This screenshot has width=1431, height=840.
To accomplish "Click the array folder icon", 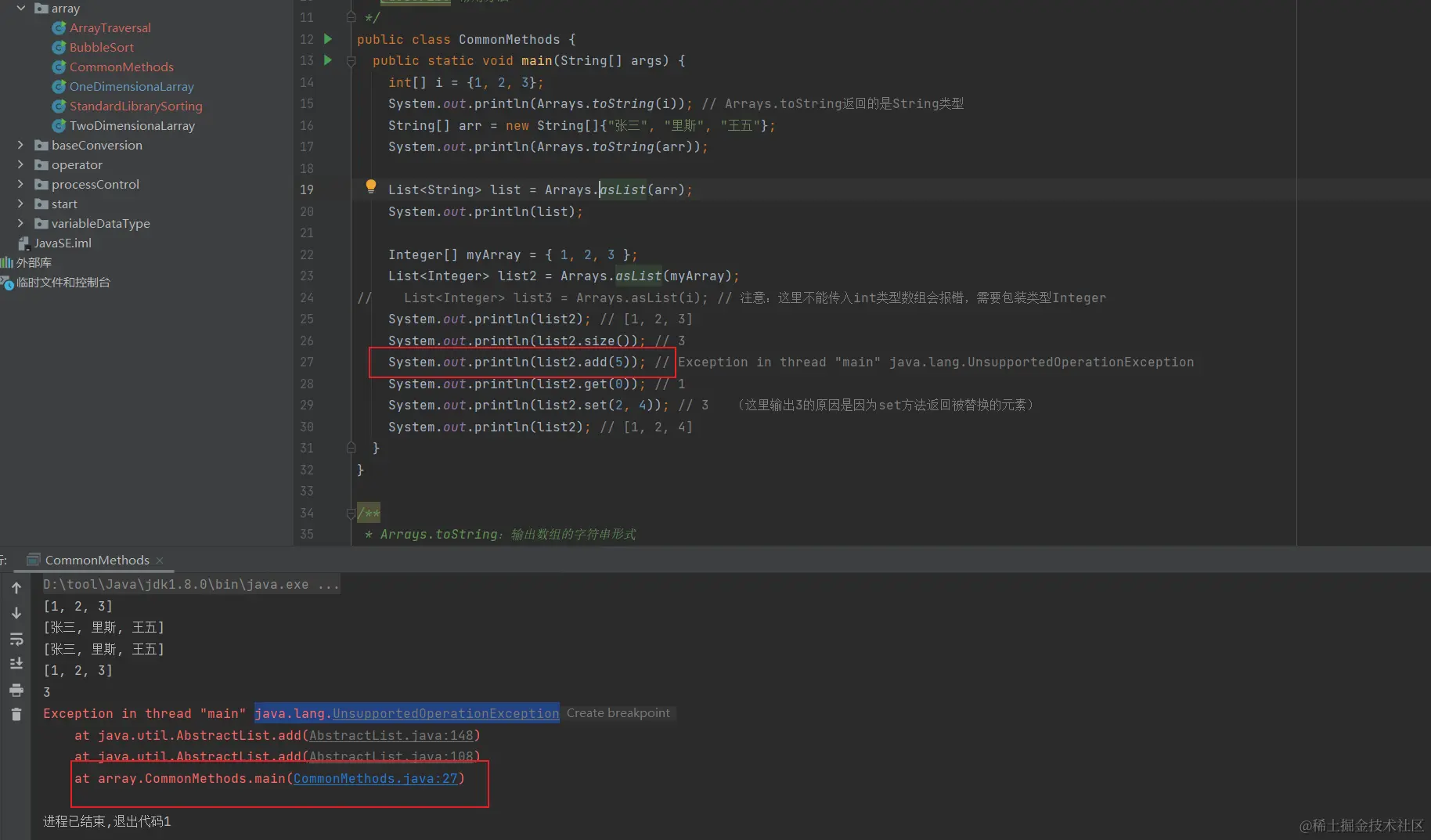I will point(41,9).
